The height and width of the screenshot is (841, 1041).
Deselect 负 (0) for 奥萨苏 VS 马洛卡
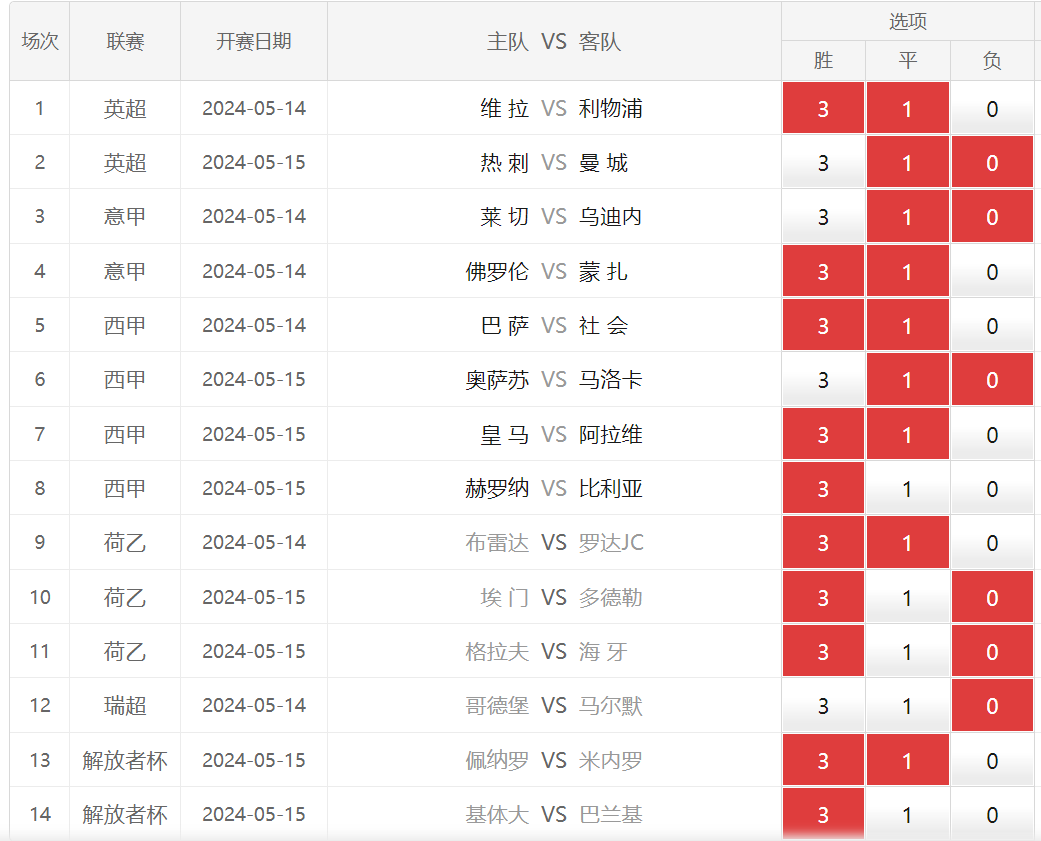pyautogui.click(x=992, y=380)
